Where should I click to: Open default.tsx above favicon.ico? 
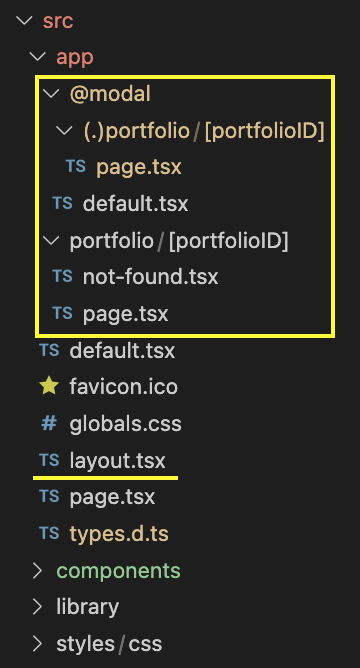122,351
